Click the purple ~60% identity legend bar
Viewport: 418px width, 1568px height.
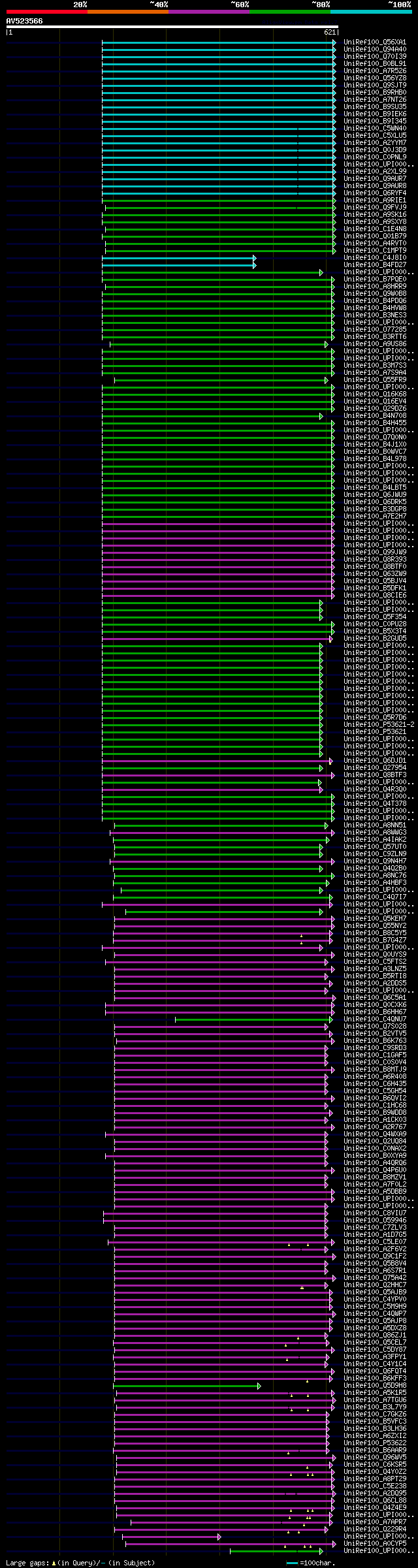(208, 12)
